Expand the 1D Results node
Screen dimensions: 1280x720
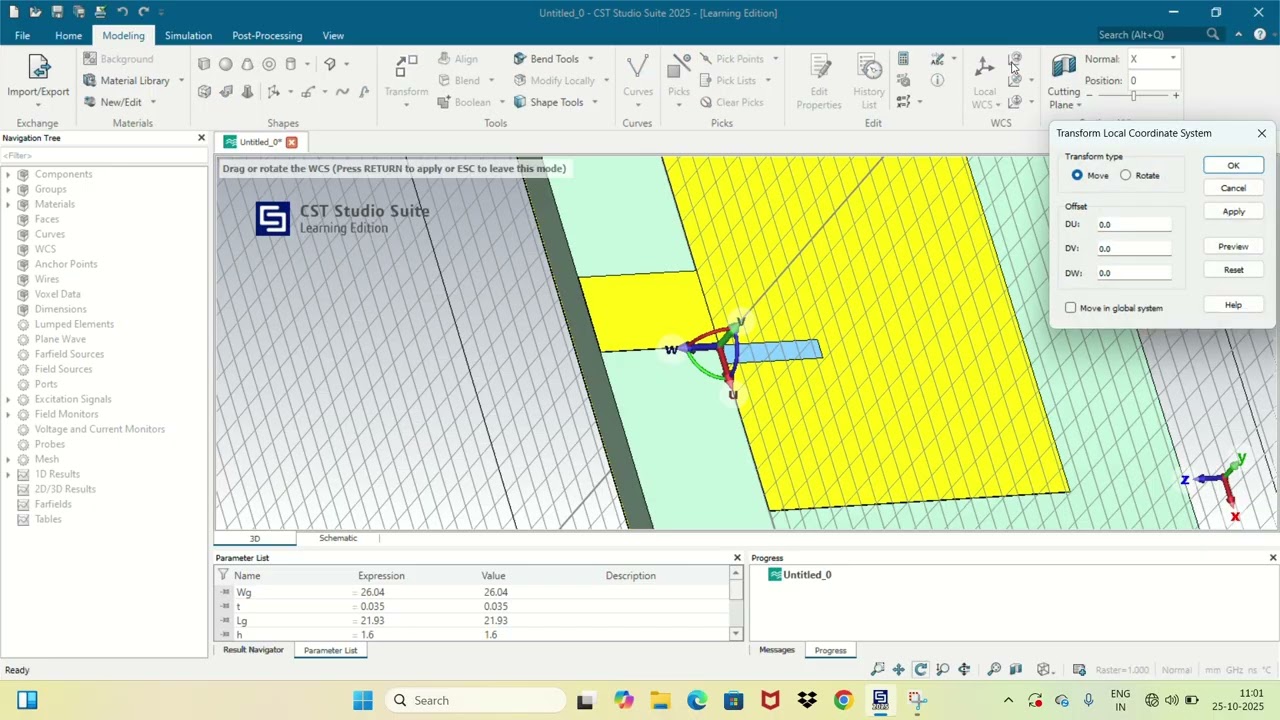9,474
